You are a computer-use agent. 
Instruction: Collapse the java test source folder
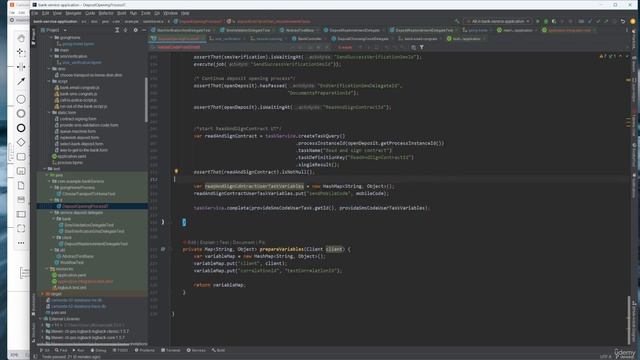[47, 175]
